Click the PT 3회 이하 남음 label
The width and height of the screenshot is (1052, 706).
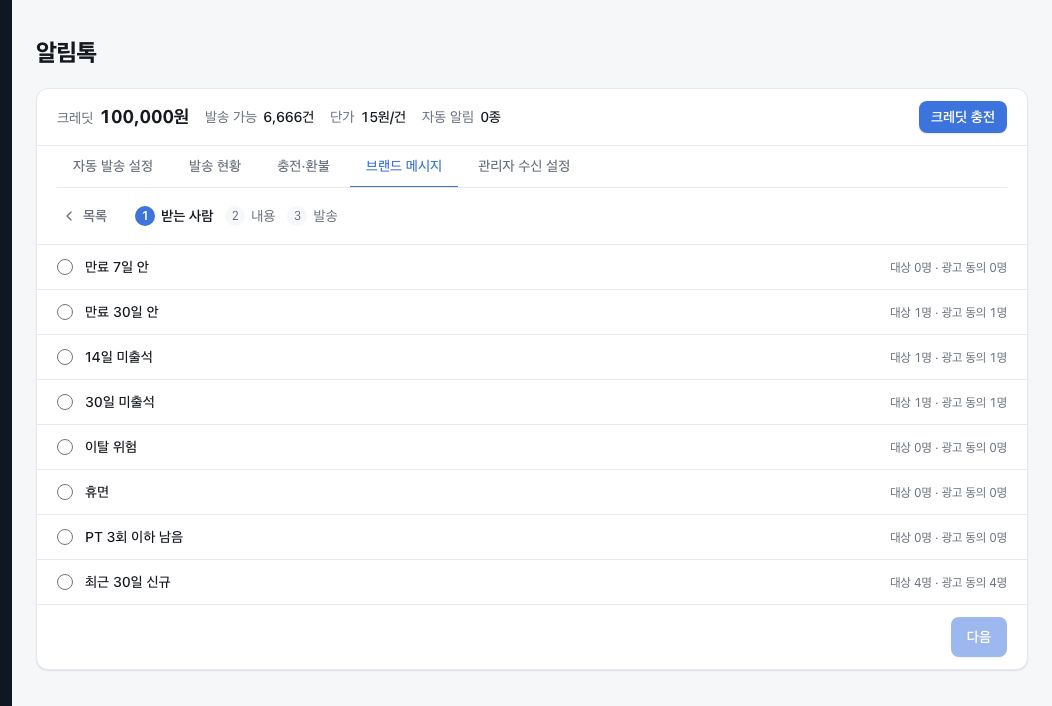[134, 537]
